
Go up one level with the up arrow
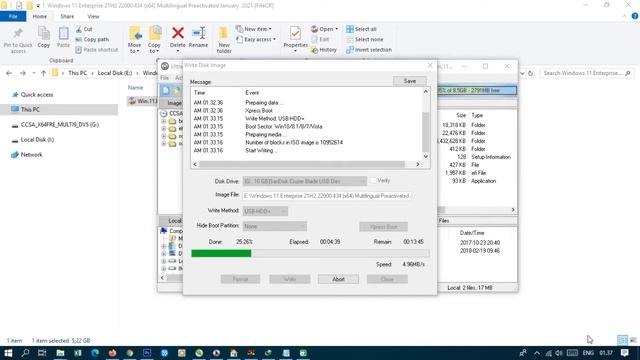[x=43, y=73]
